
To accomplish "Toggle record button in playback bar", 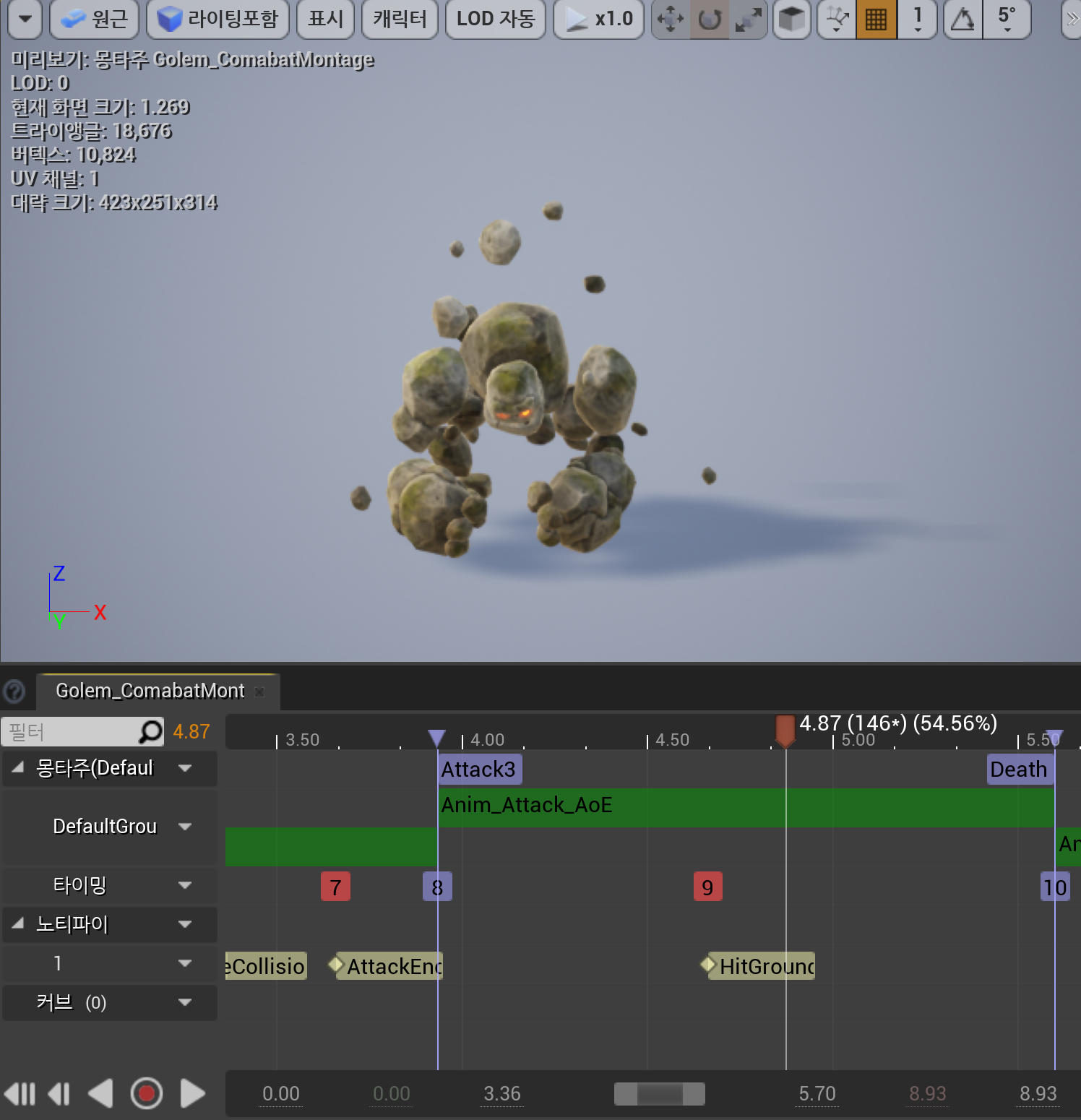I will pyautogui.click(x=147, y=1093).
